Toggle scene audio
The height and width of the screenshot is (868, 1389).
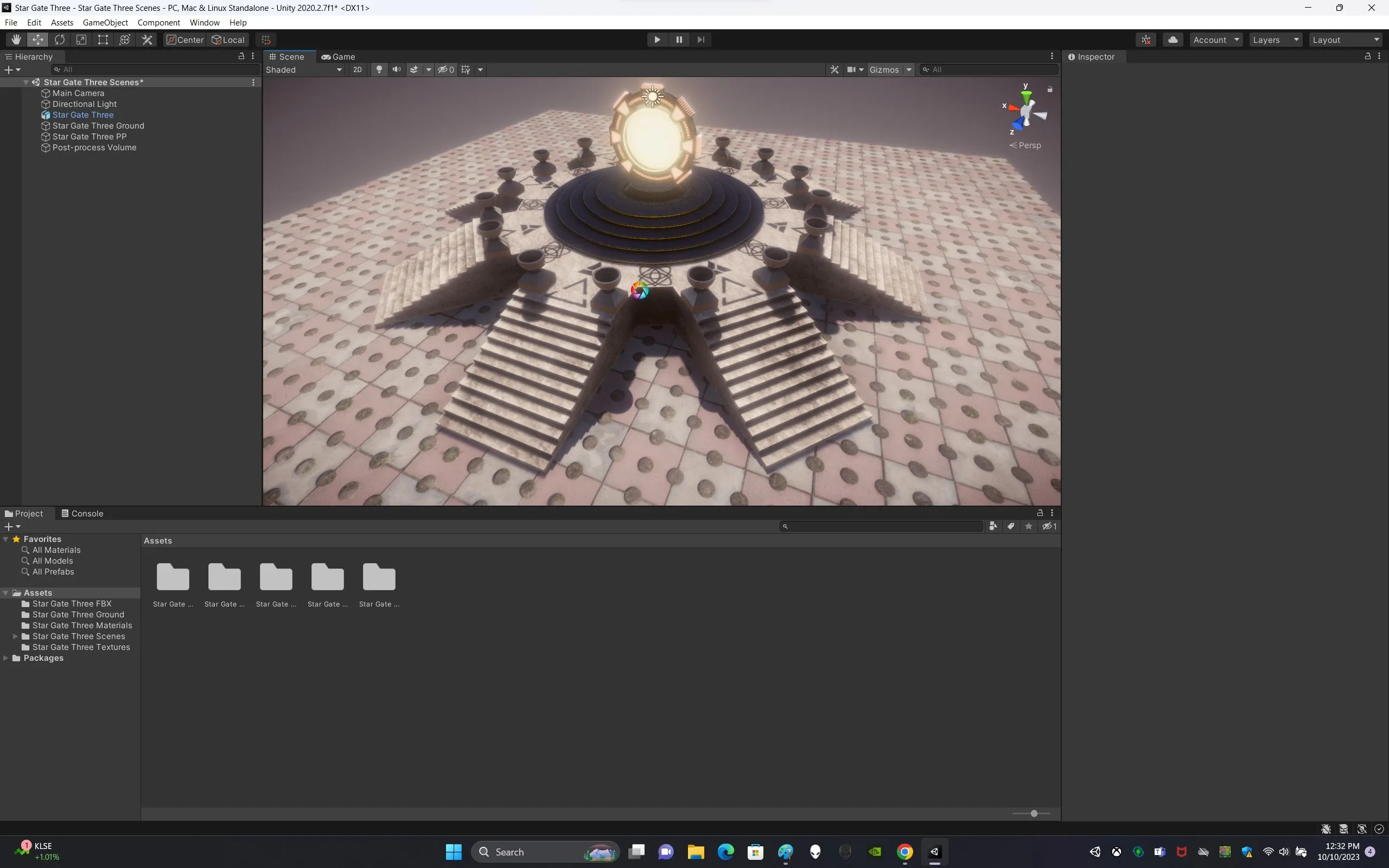point(397,69)
